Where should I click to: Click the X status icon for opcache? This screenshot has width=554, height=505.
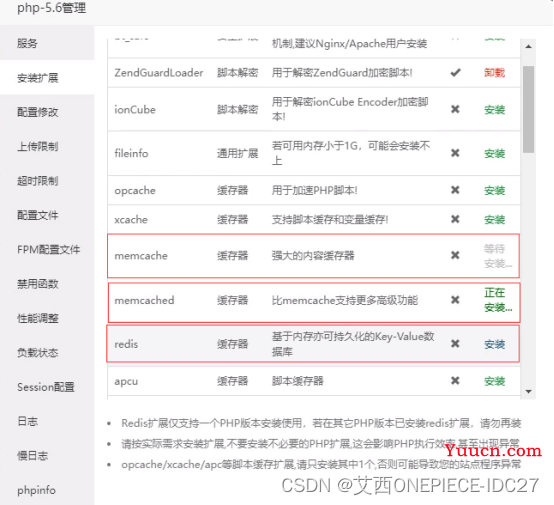click(x=455, y=190)
